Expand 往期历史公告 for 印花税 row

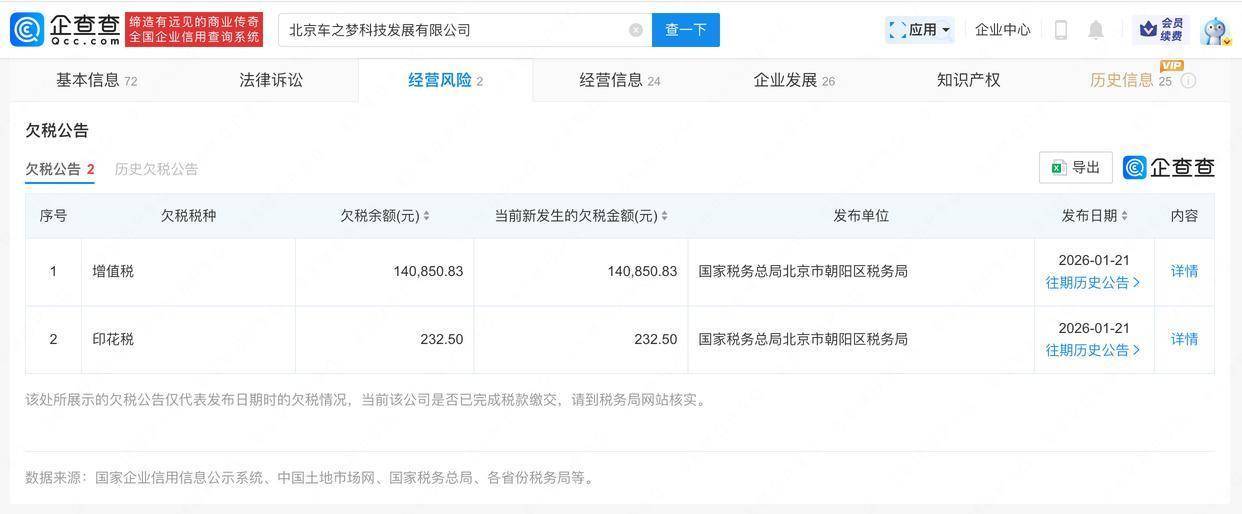[1093, 350]
